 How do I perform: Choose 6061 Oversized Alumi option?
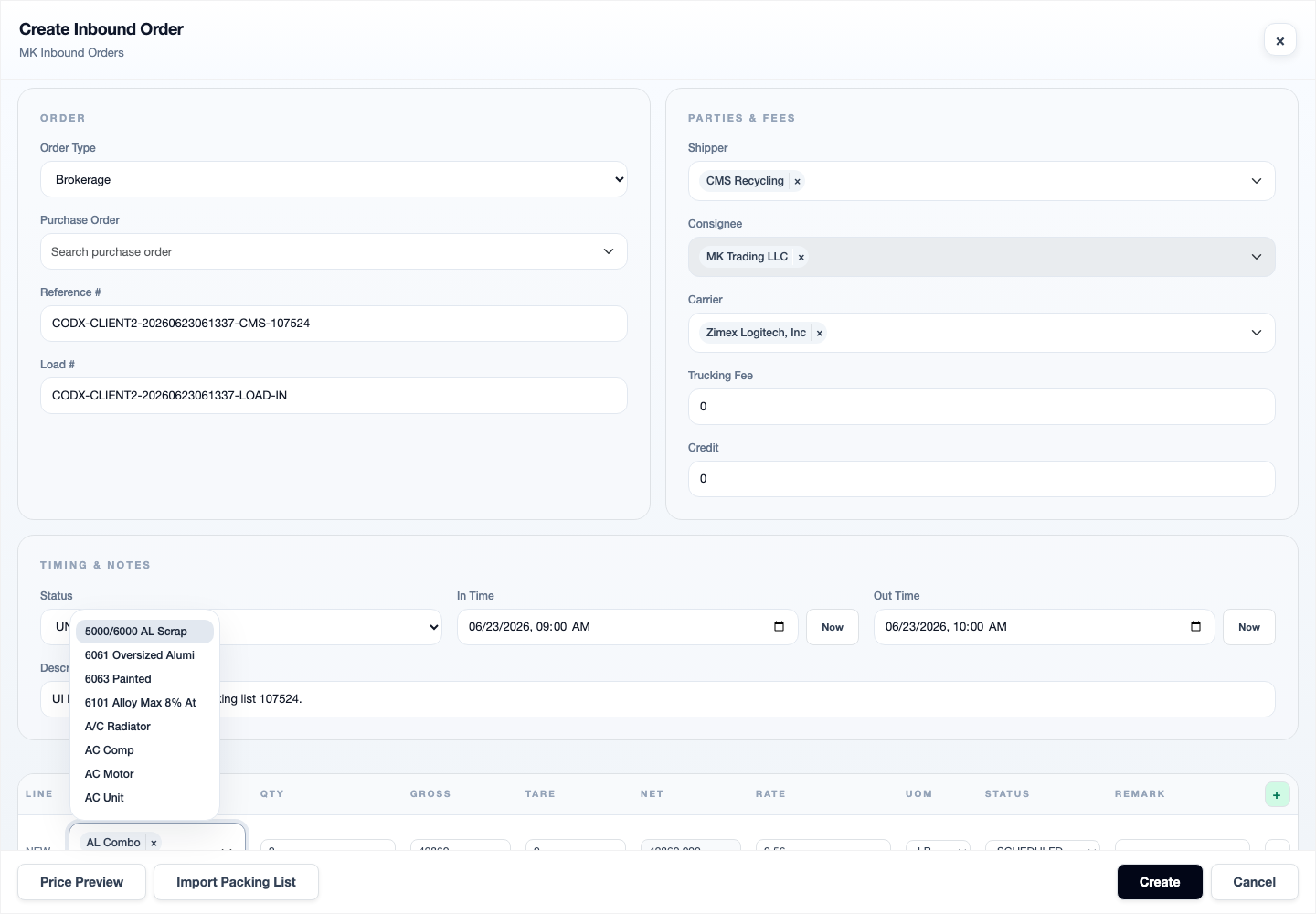(x=144, y=655)
